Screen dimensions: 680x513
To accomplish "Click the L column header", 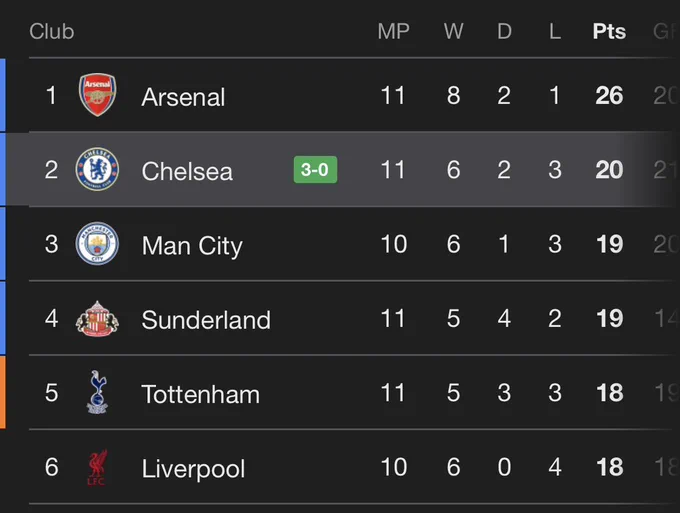I will [555, 31].
